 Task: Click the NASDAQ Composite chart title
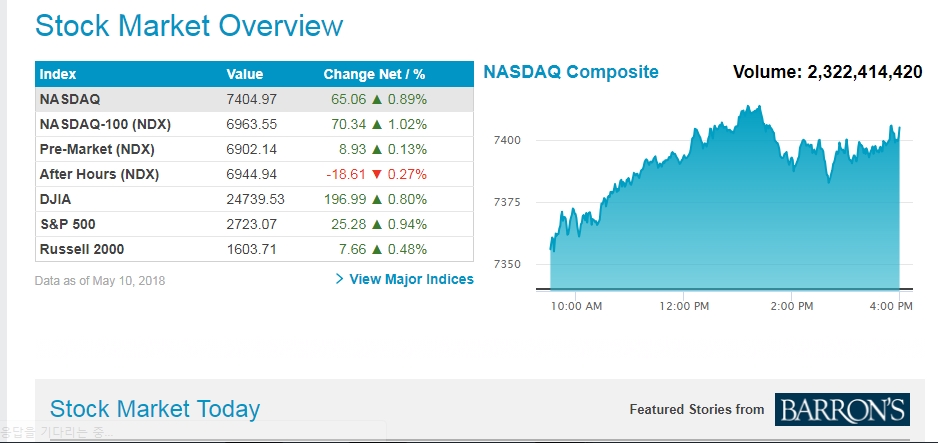571,72
